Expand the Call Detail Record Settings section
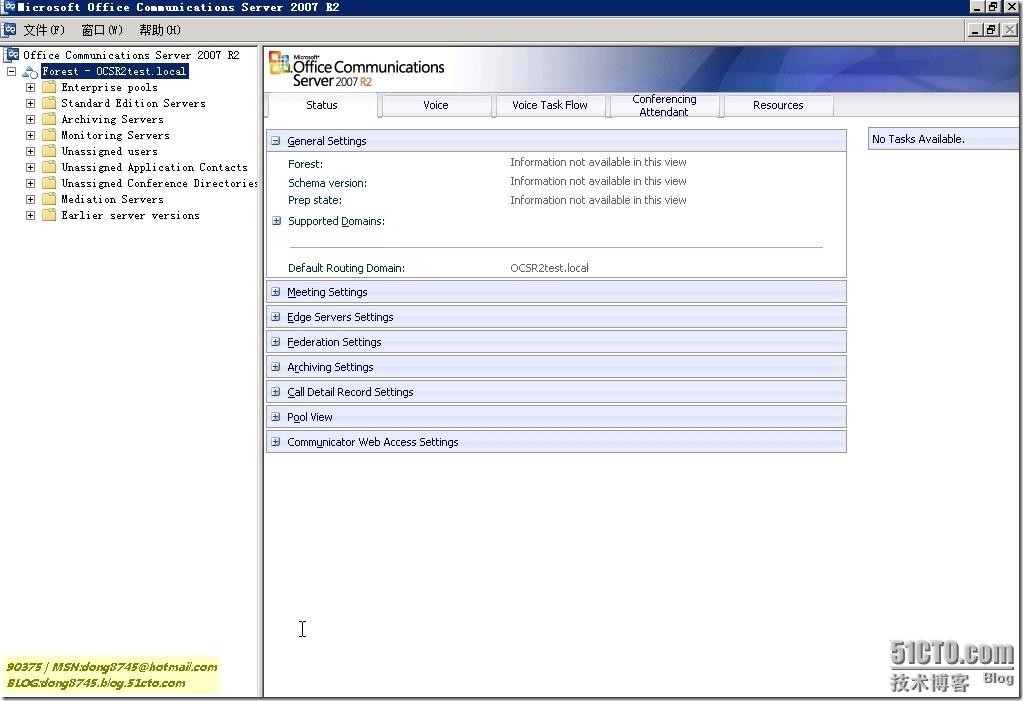Screen dimensions: 1023x701 tap(276, 392)
